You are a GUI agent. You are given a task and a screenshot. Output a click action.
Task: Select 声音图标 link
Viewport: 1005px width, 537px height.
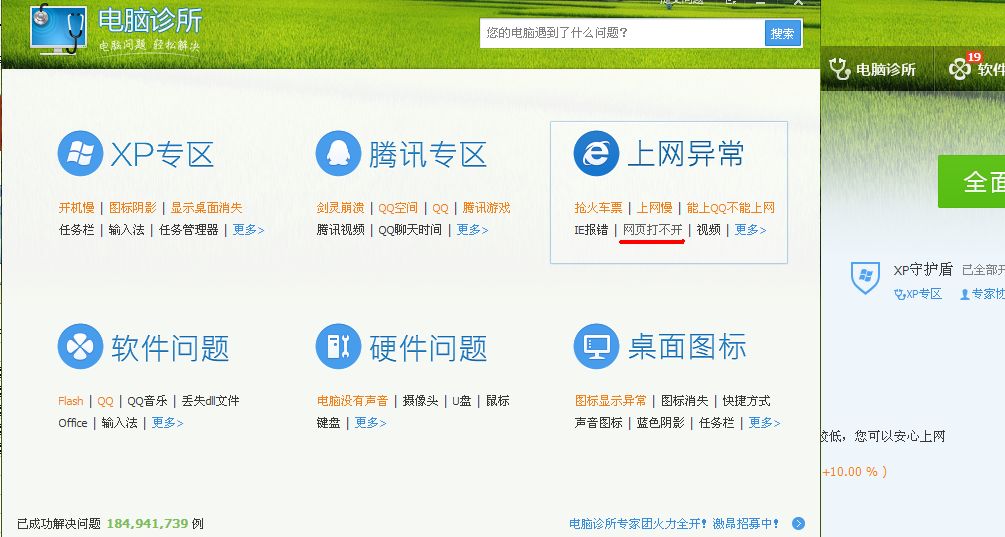(x=599, y=423)
